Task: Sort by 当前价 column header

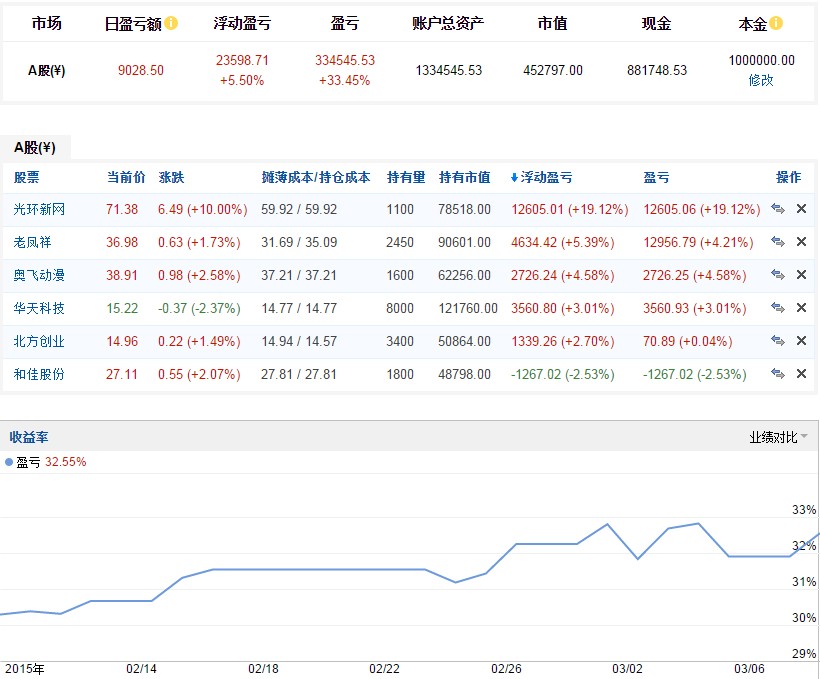Action: pos(126,177)
